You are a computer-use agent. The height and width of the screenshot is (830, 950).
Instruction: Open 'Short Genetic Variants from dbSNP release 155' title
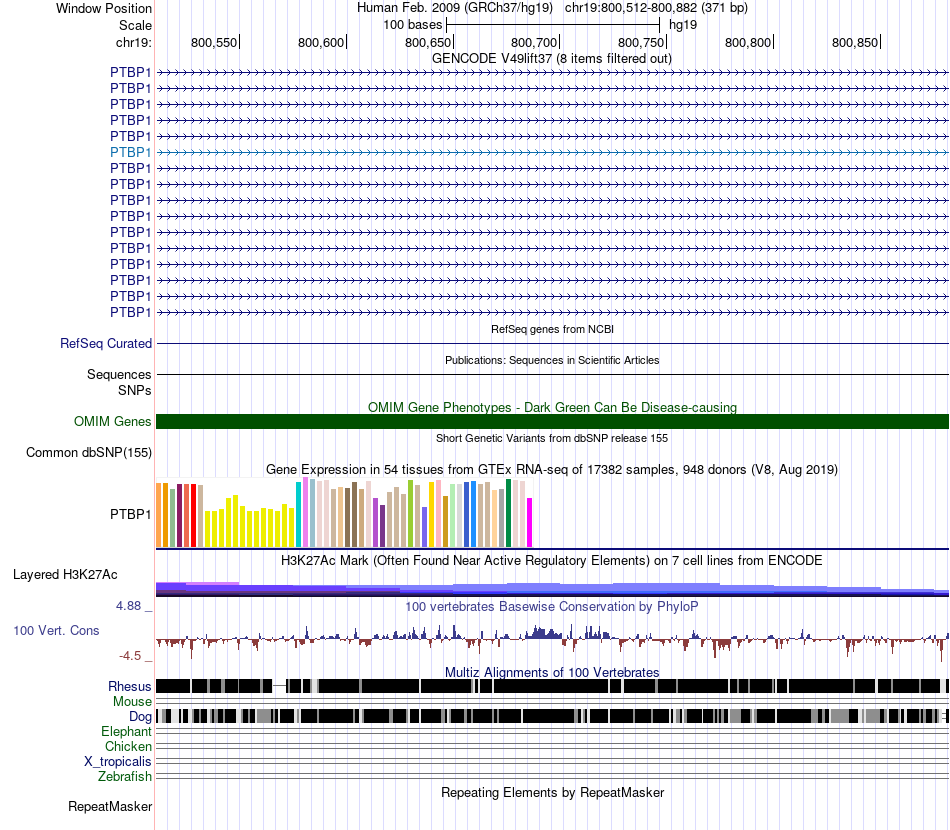pyautogui.click(x=552, y=438)
